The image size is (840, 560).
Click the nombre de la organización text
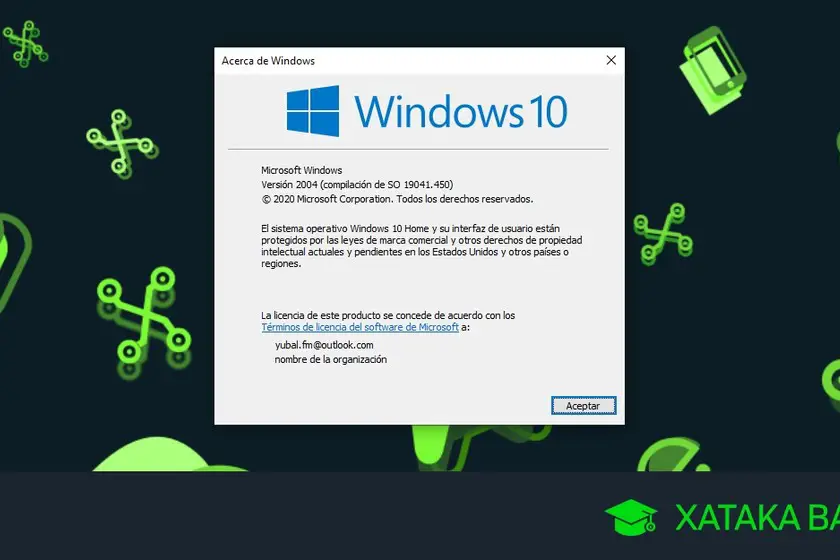click(x=331, y=360)
